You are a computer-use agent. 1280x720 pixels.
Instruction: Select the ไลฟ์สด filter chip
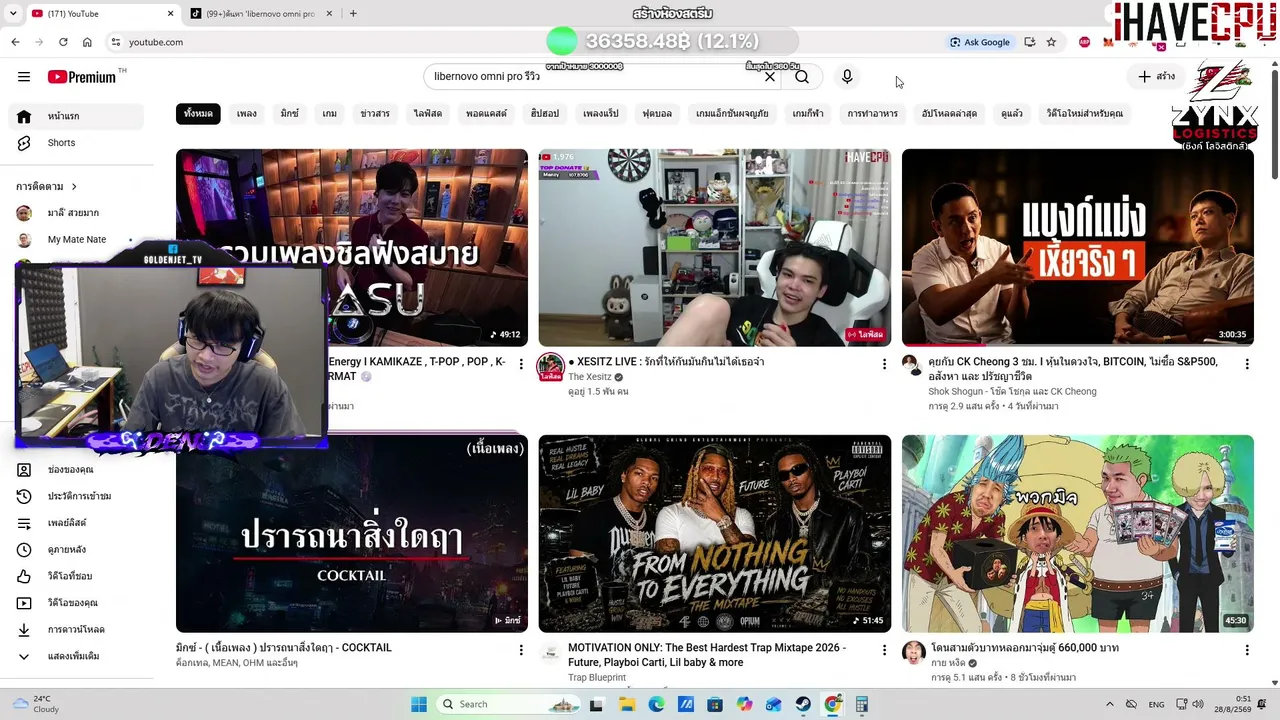pyautogui.click(x=428, y=114)
